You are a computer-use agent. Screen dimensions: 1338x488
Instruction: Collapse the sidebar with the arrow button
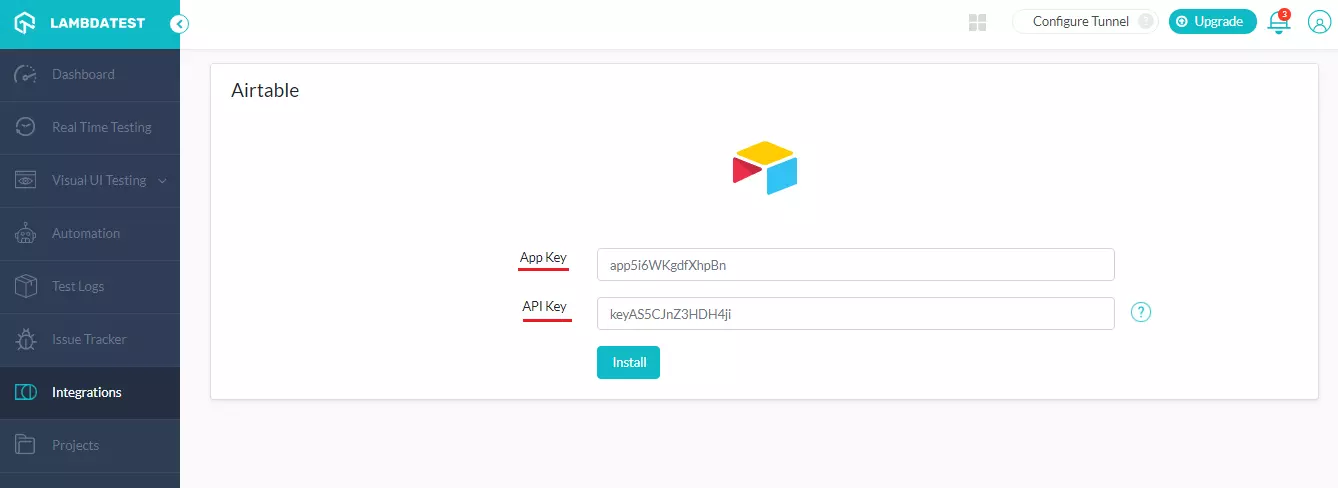tap(180, 24)
